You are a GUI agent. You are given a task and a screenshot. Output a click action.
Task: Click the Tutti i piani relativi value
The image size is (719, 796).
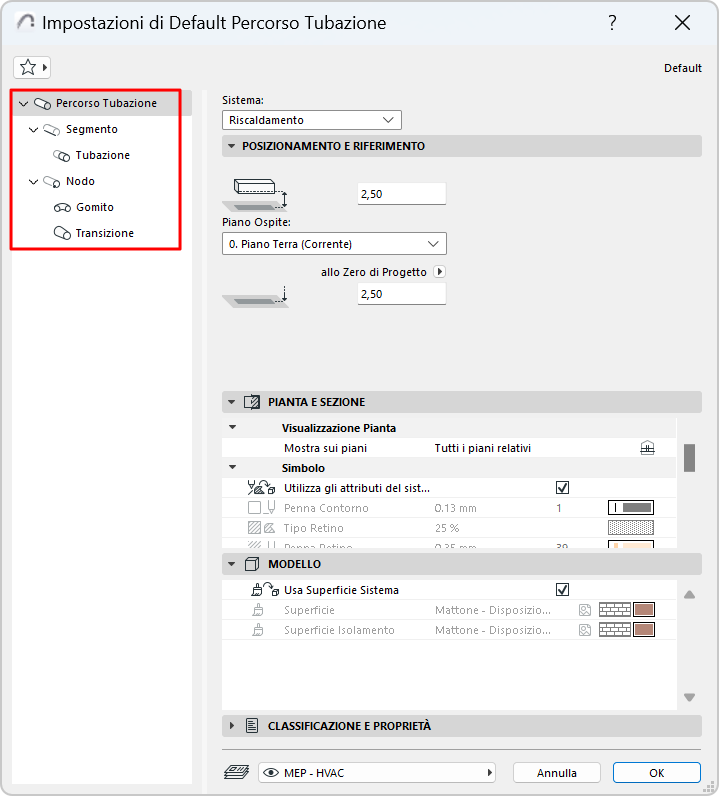482,448
